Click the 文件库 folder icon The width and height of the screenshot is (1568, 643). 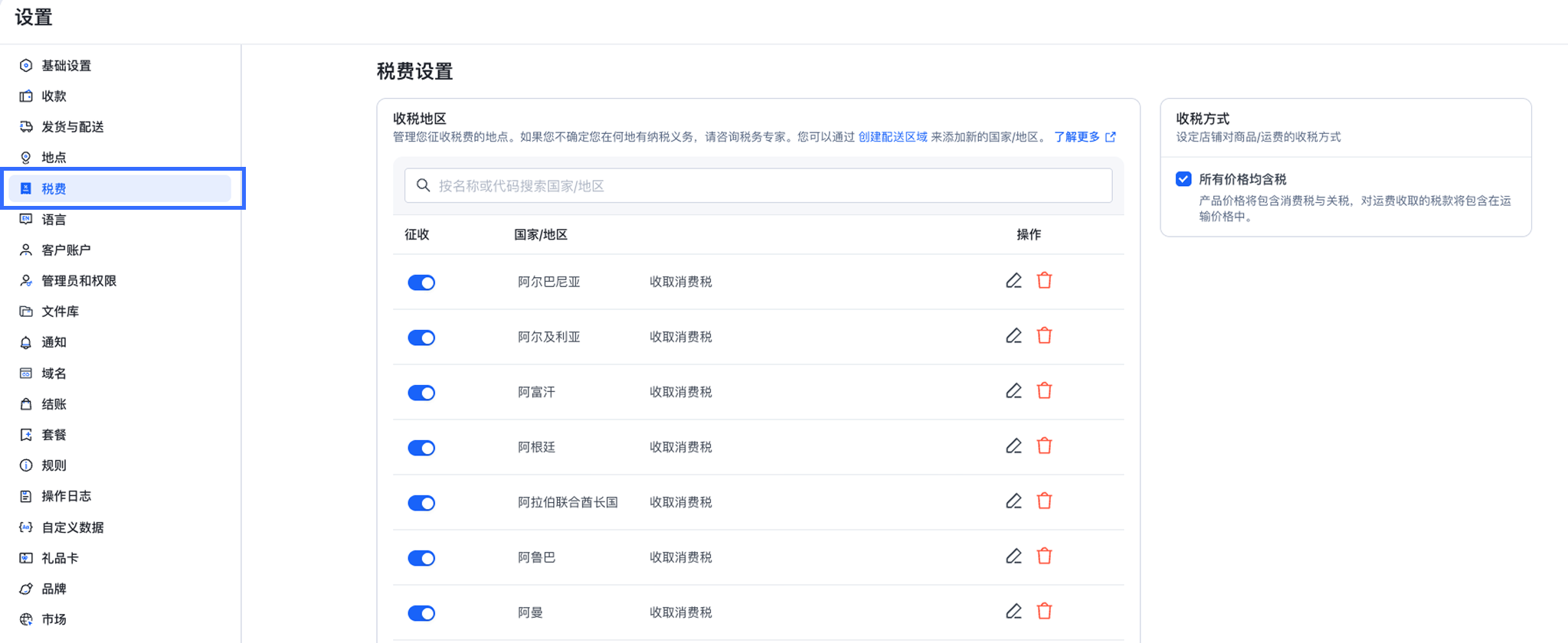26,312
